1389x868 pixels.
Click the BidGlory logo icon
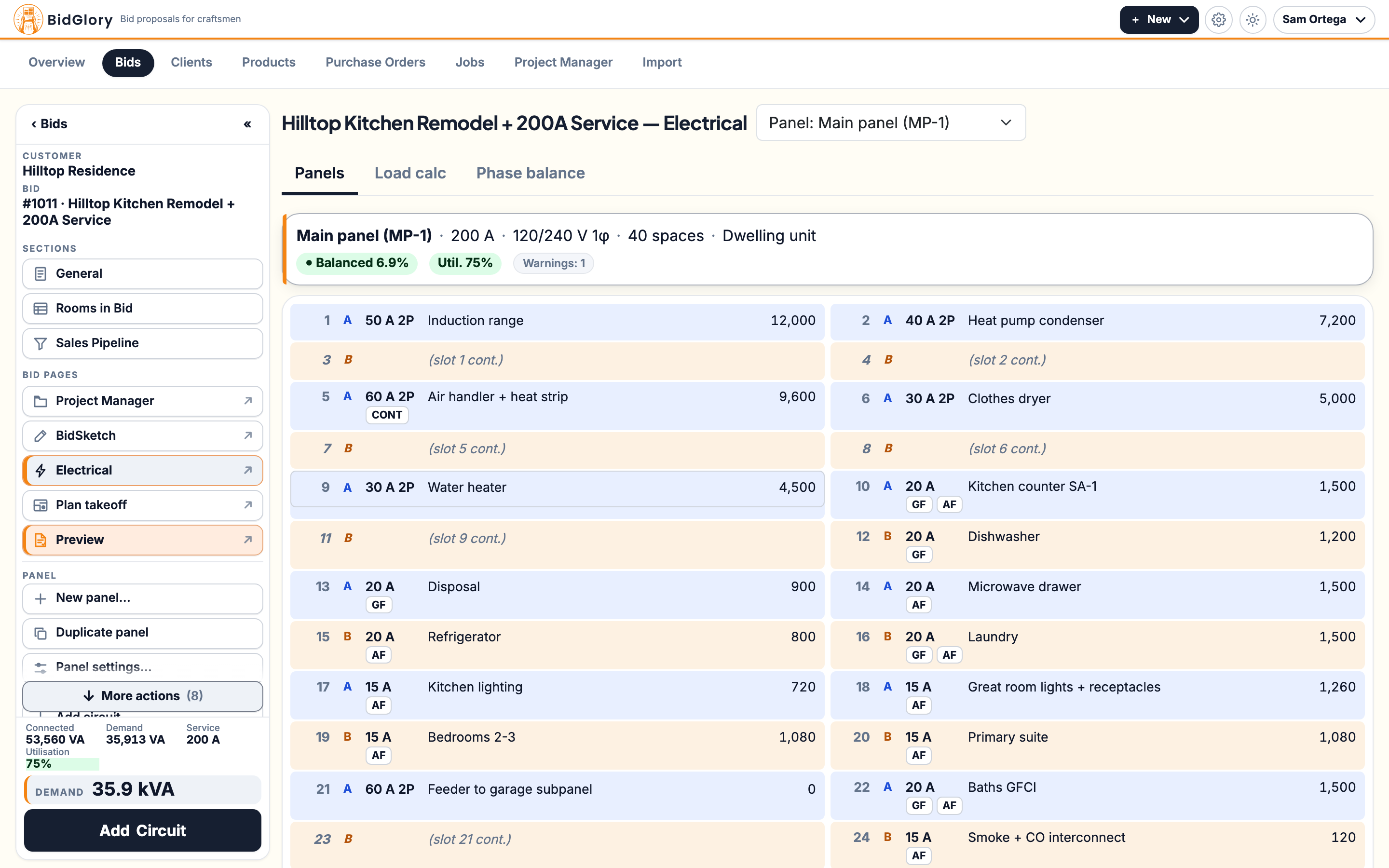coord(28,19)
